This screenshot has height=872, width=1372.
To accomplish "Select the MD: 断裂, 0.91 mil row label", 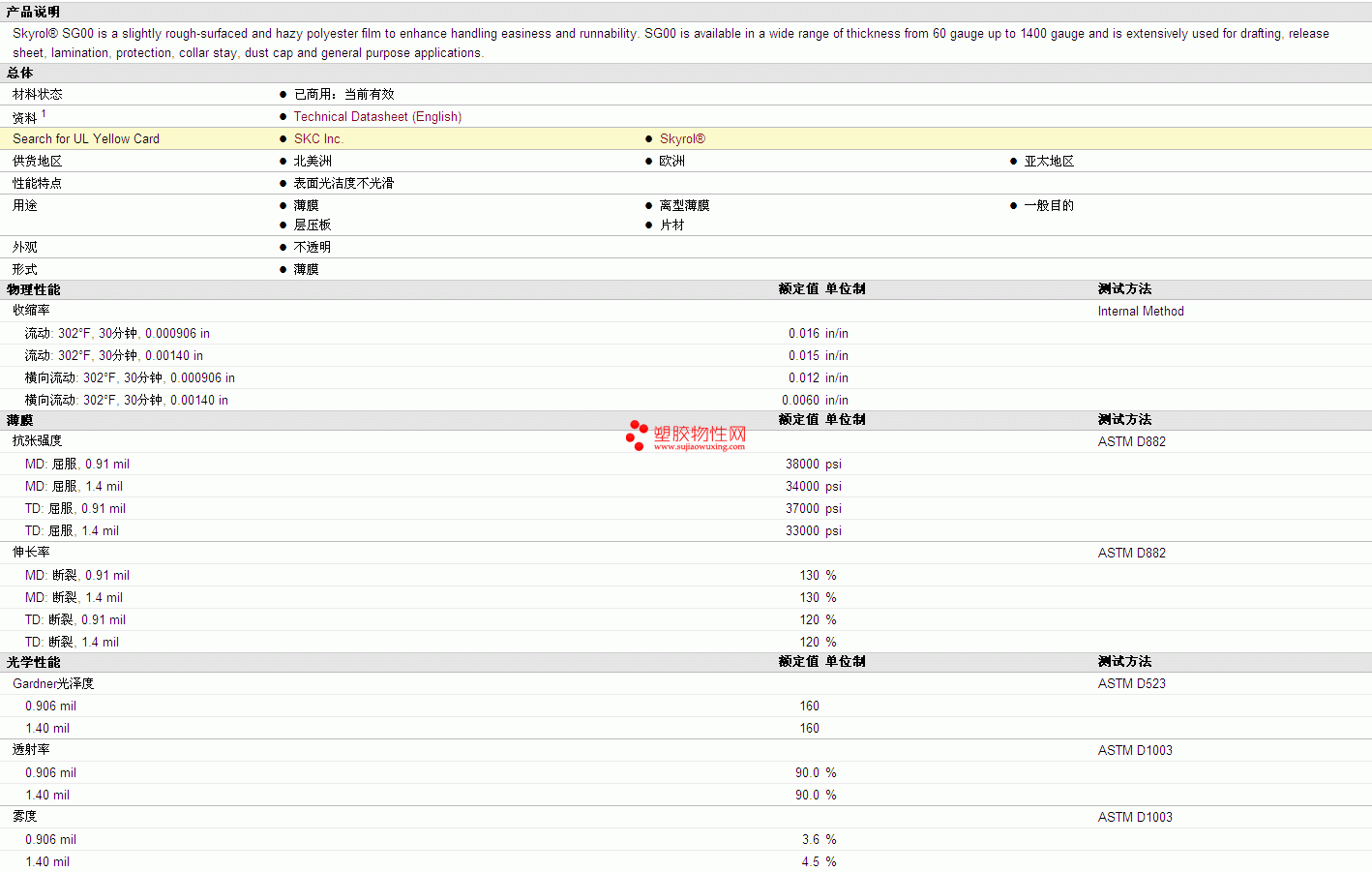I will pos(77,575).
